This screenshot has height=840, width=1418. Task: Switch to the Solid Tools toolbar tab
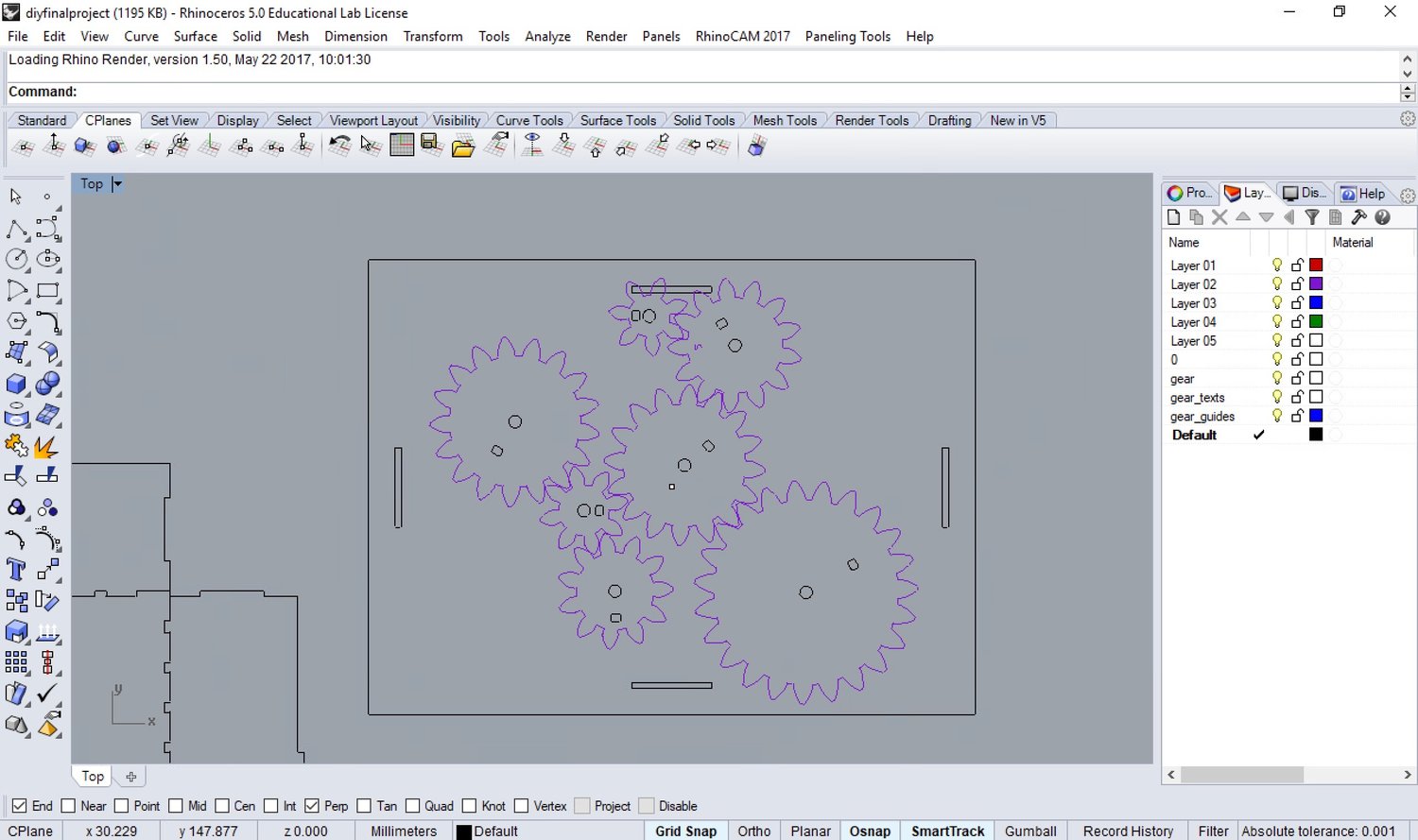tap(704, 120)
